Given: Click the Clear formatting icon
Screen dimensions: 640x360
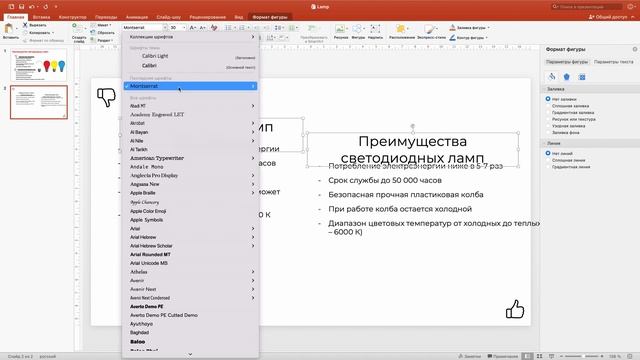Looking at the screenshot, I should (213, 27).
